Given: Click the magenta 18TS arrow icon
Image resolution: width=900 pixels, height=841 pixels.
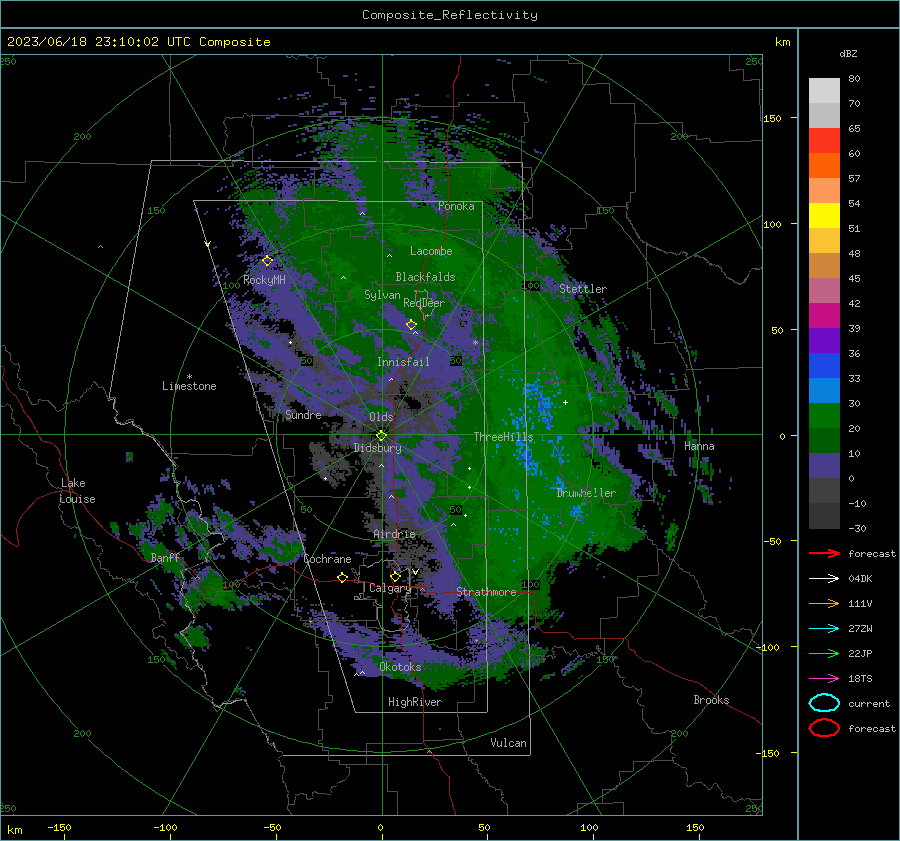Looking at the screenshot, I should point(824,679).
